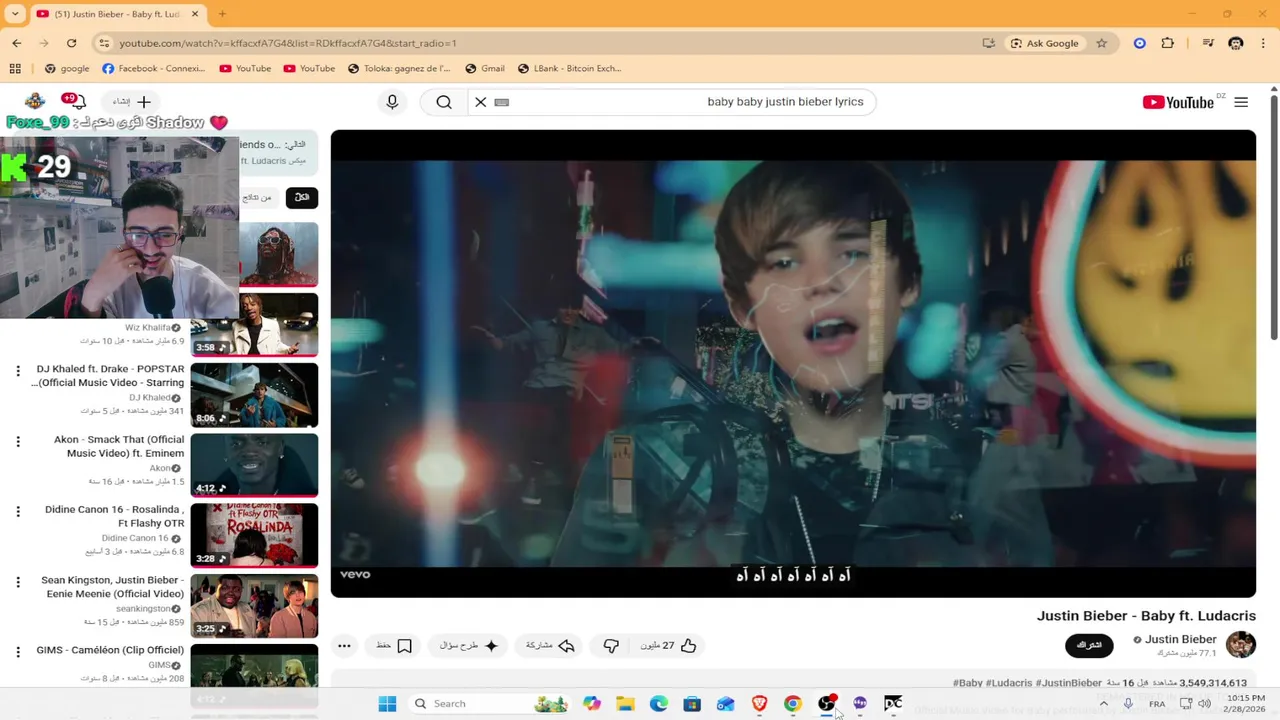Open Gmail bookmark
This screenshot has width=1280, height=720.
point(485,68)
